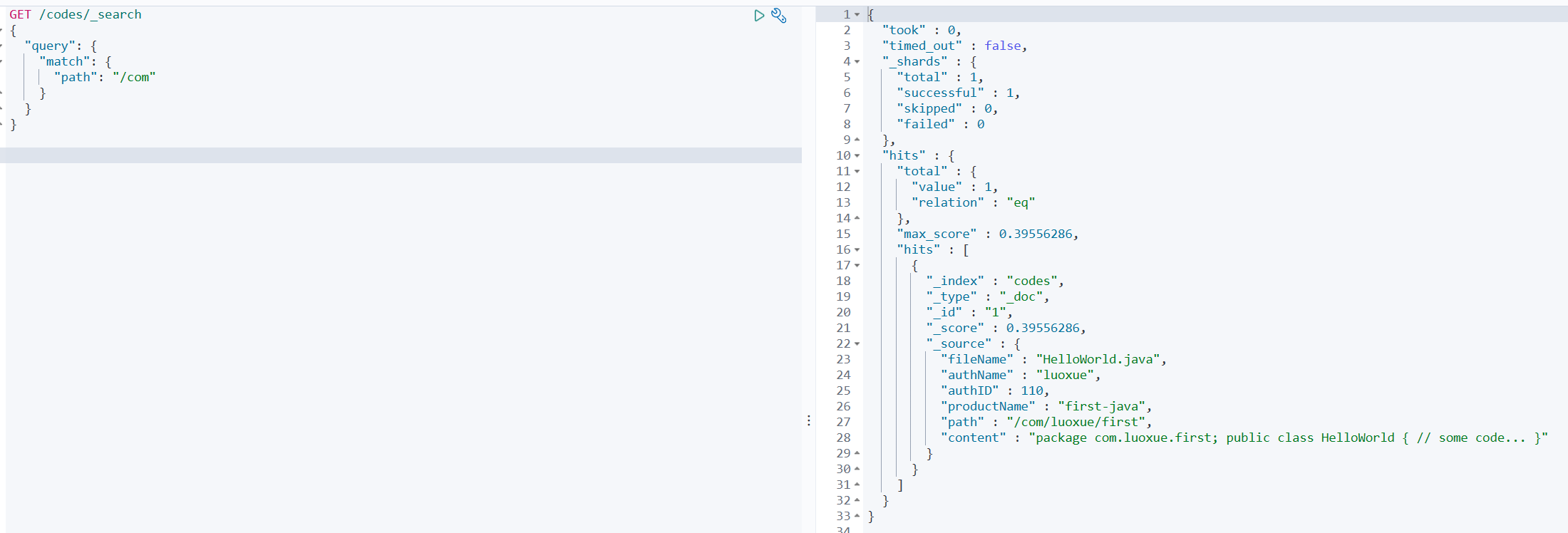The height and width of the screenshot is (533, 1568).
Task: Collapse the hits array fold on line 16
Action: point(857,250)
